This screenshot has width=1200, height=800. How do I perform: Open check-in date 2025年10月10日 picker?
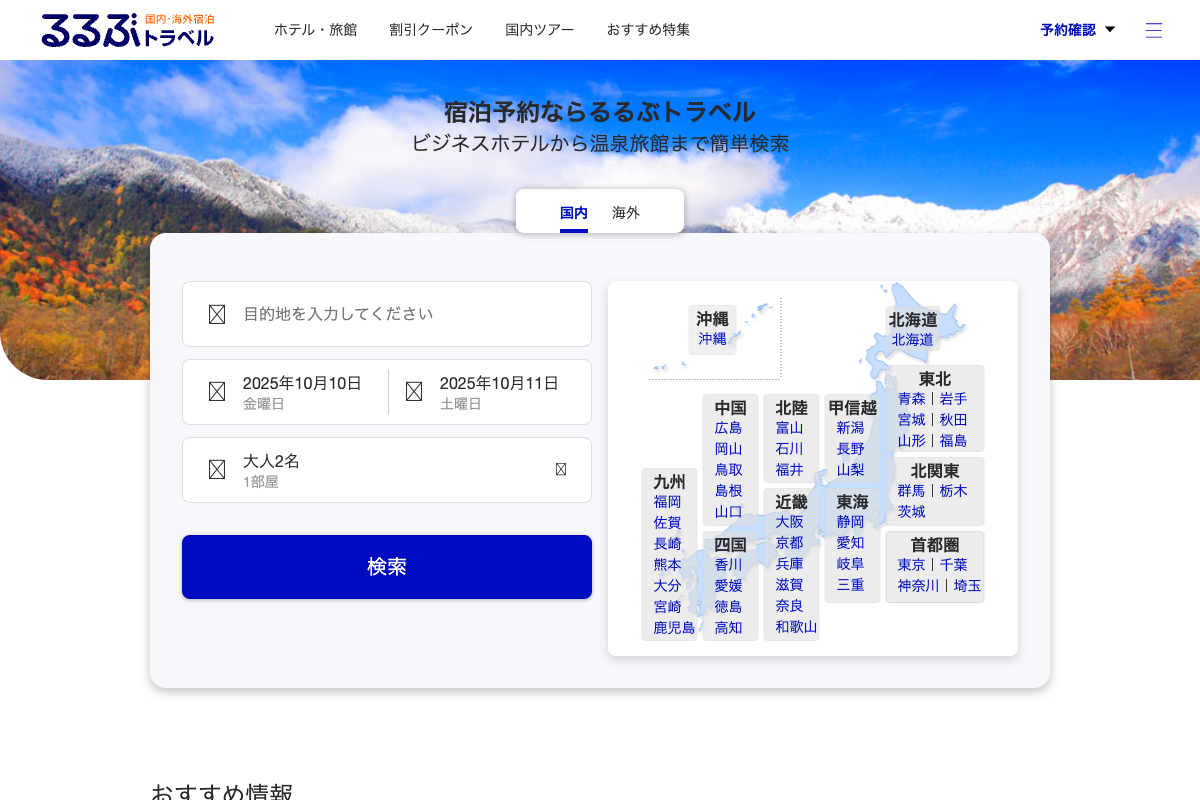point(301,392)
